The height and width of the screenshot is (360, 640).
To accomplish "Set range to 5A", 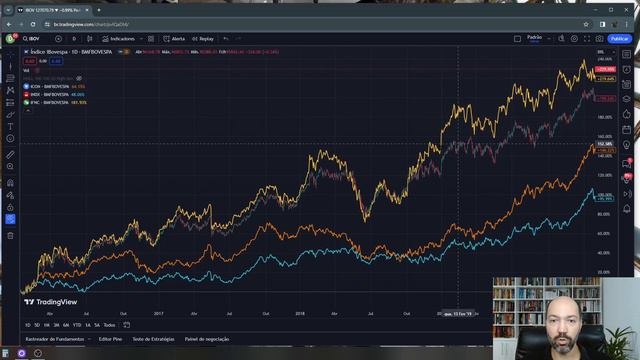I will pos(97,325).
